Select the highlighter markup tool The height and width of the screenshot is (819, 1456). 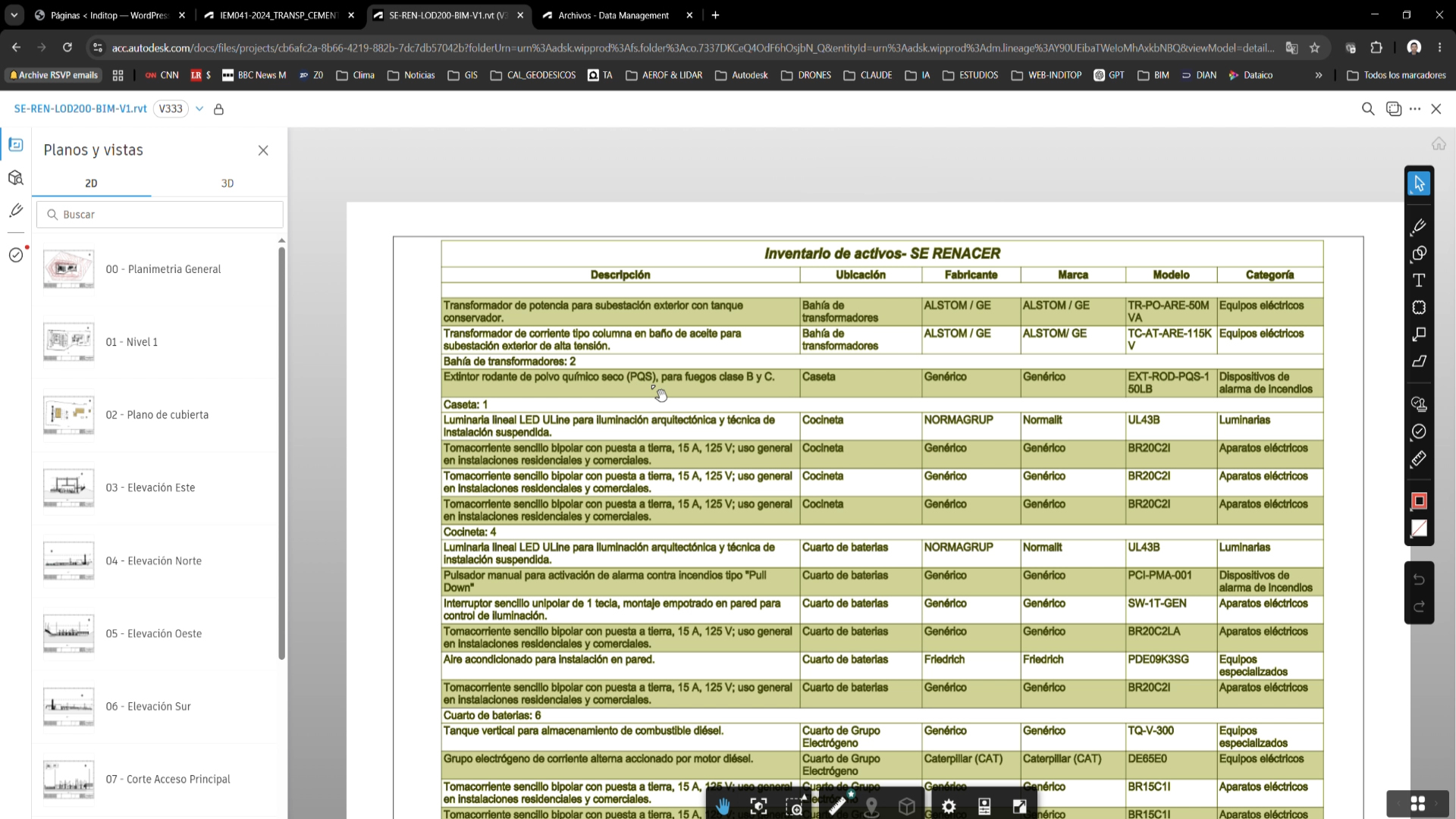point(1419,362)
